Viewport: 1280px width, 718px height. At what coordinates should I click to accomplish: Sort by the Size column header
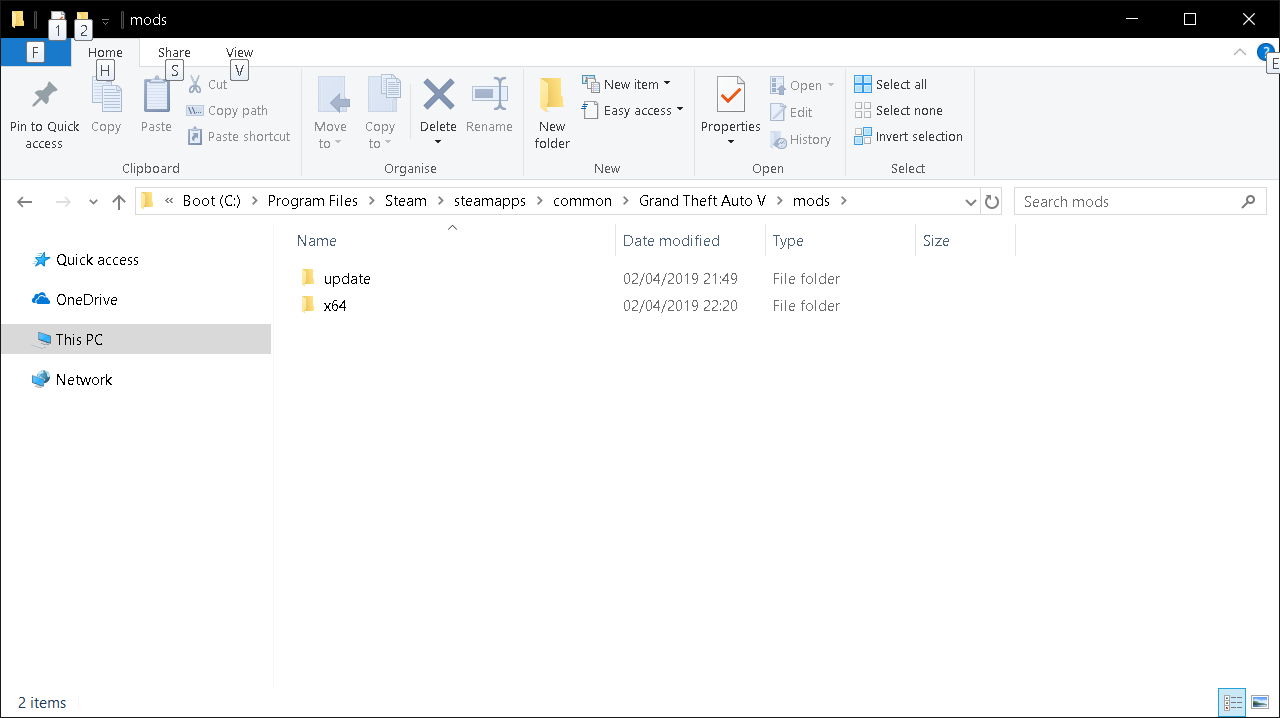click(x=965, y=241)
